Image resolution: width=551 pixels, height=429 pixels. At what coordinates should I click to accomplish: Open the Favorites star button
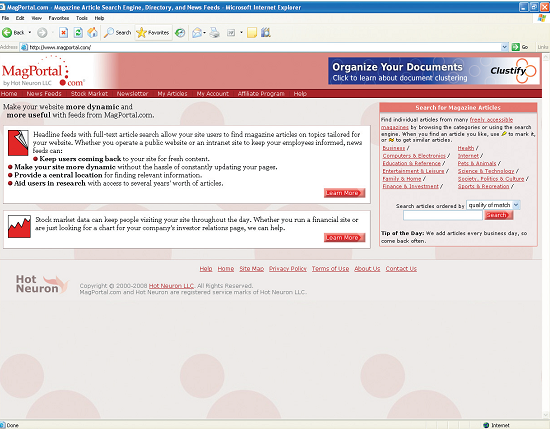(153, 33)
